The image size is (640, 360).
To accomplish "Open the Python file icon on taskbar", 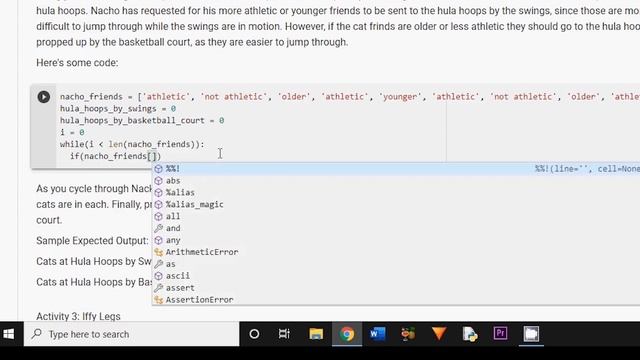I will coord(470,334).
